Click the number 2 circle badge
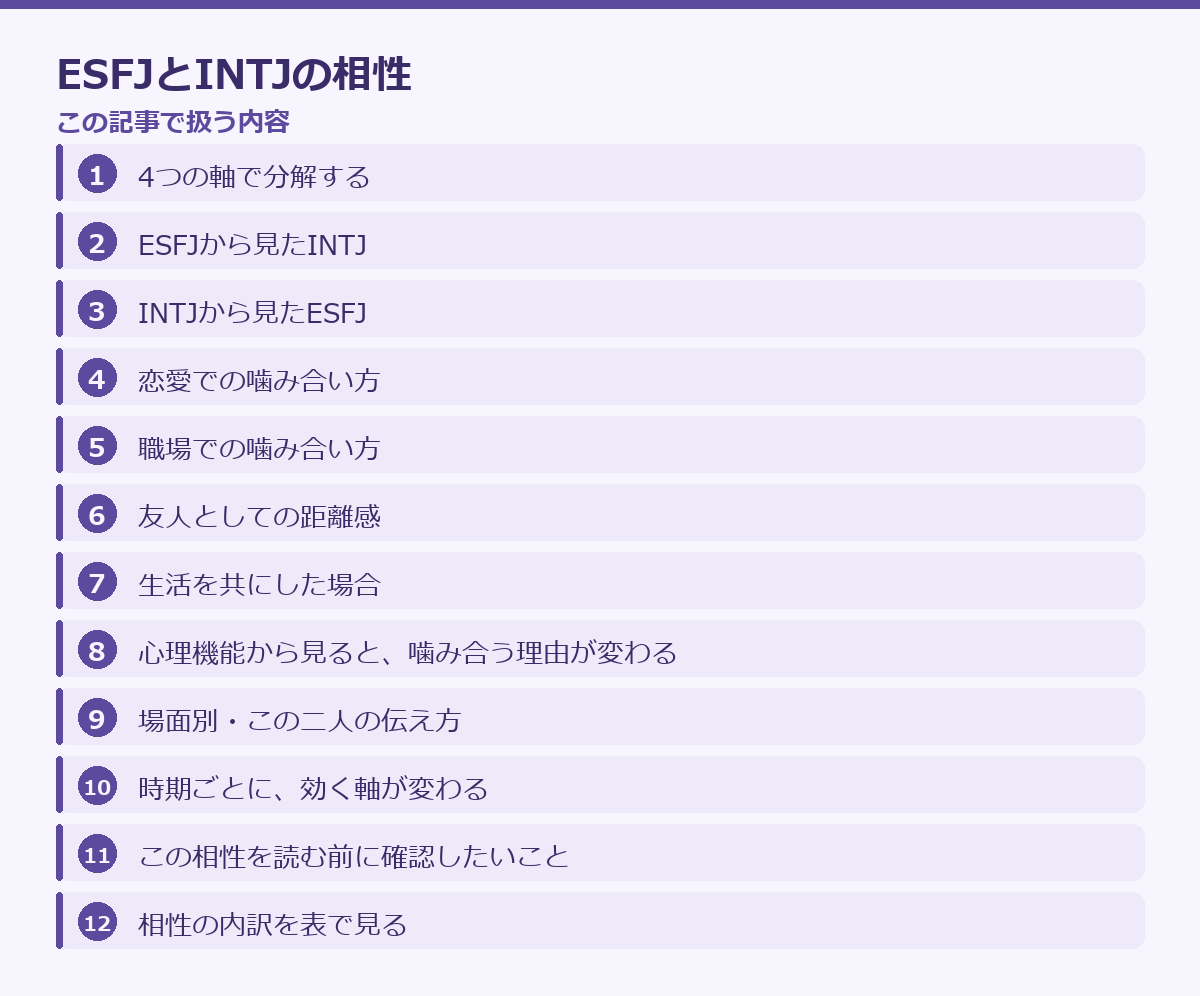 (x=97, y=243)
